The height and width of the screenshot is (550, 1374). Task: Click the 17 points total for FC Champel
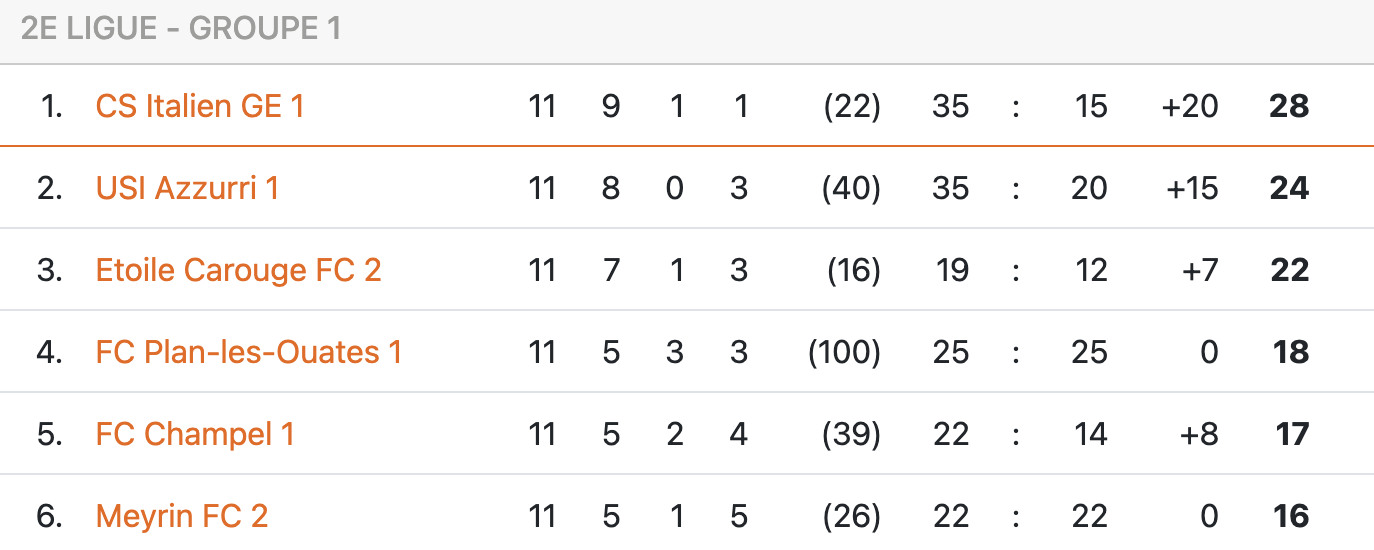1290,434
